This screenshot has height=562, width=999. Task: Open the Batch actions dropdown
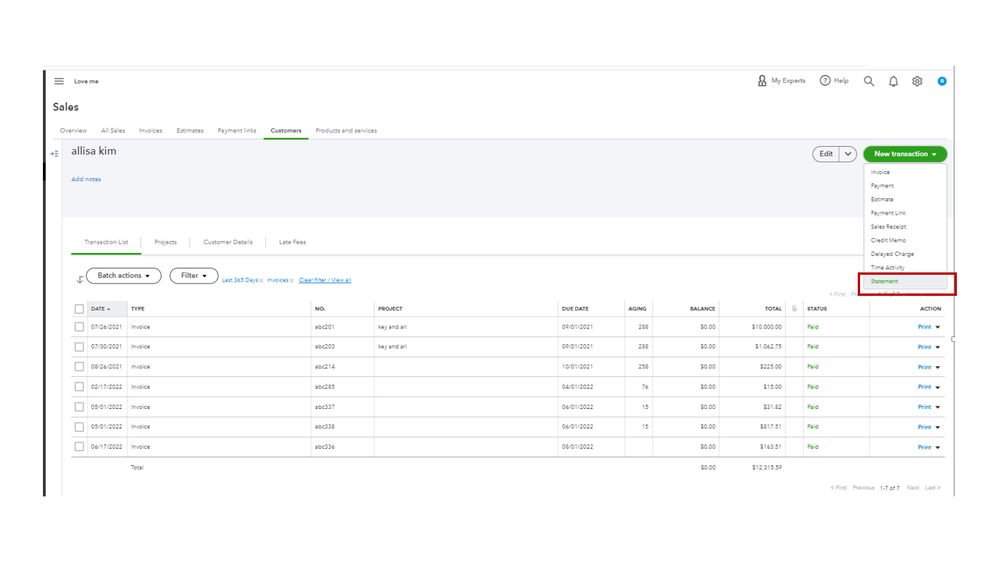124,276
